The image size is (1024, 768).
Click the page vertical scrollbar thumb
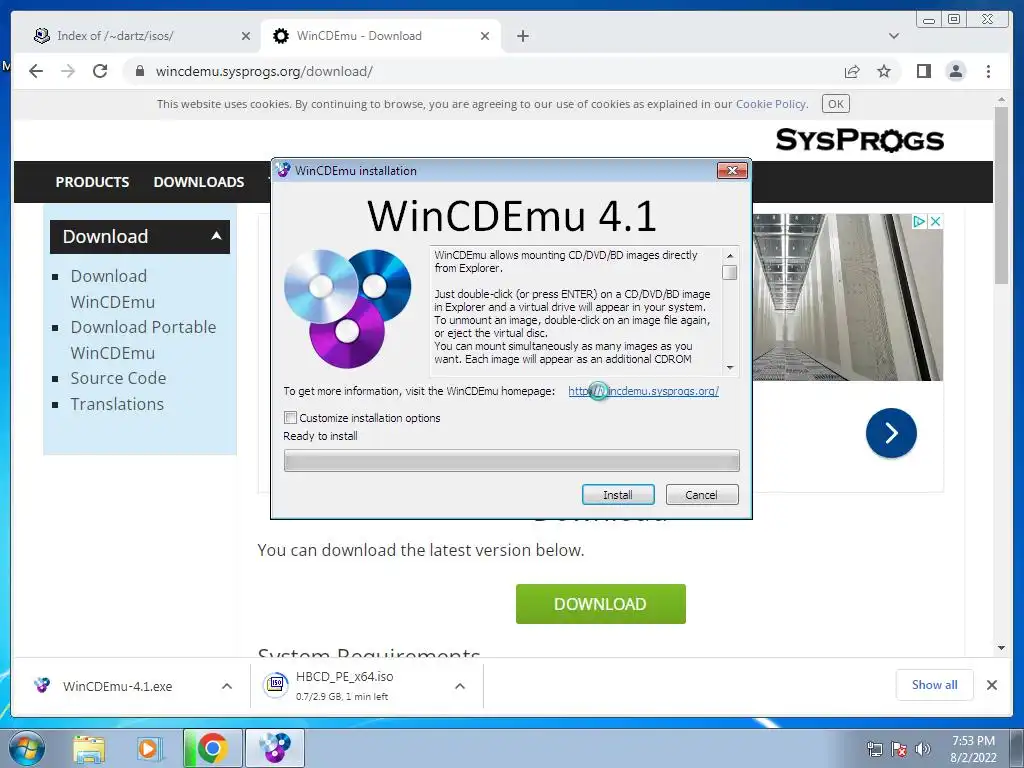pyautogui.click(x=1001, y=195)
